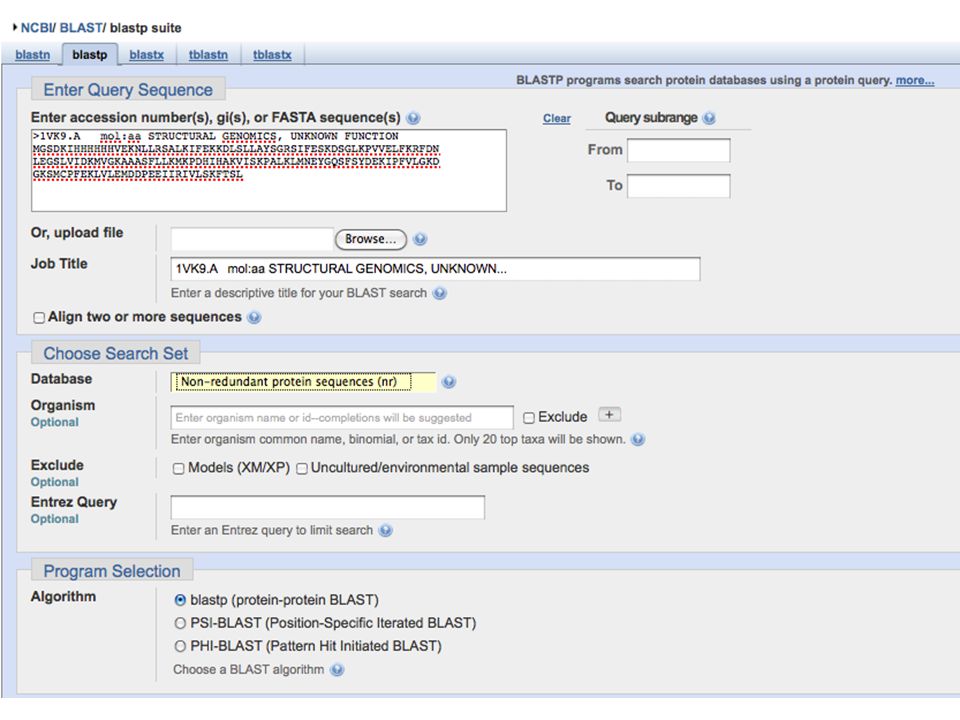Add another organism with plus button

[609, 415]
